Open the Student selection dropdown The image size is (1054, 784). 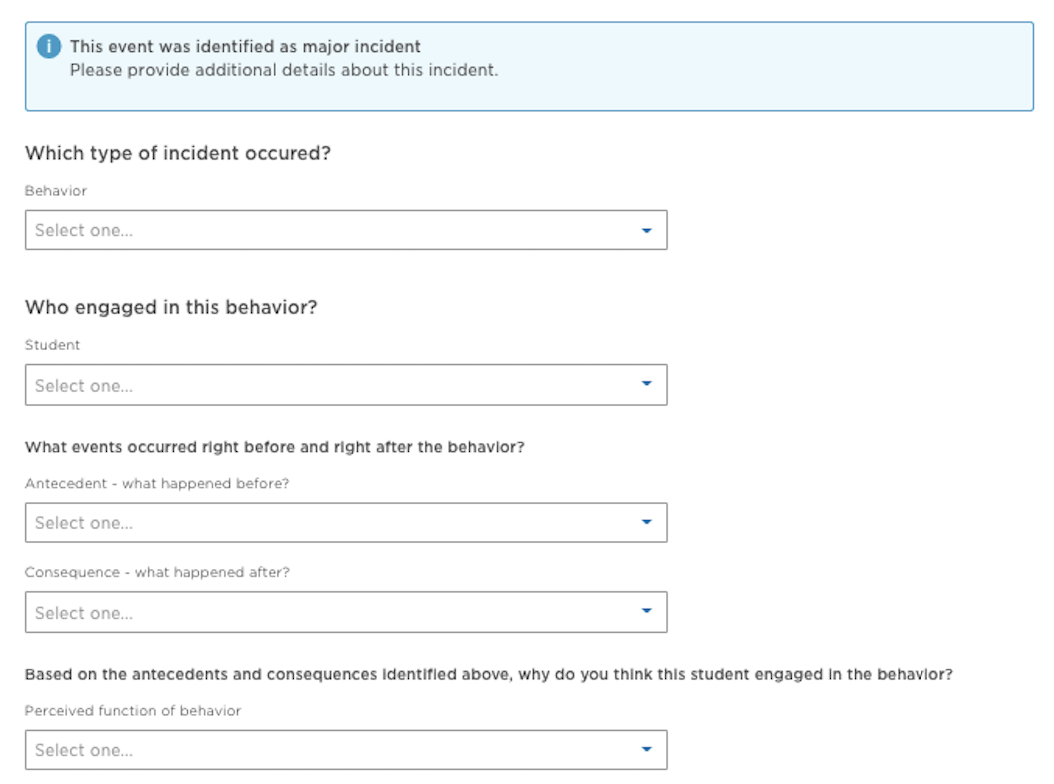click(345, 384)
